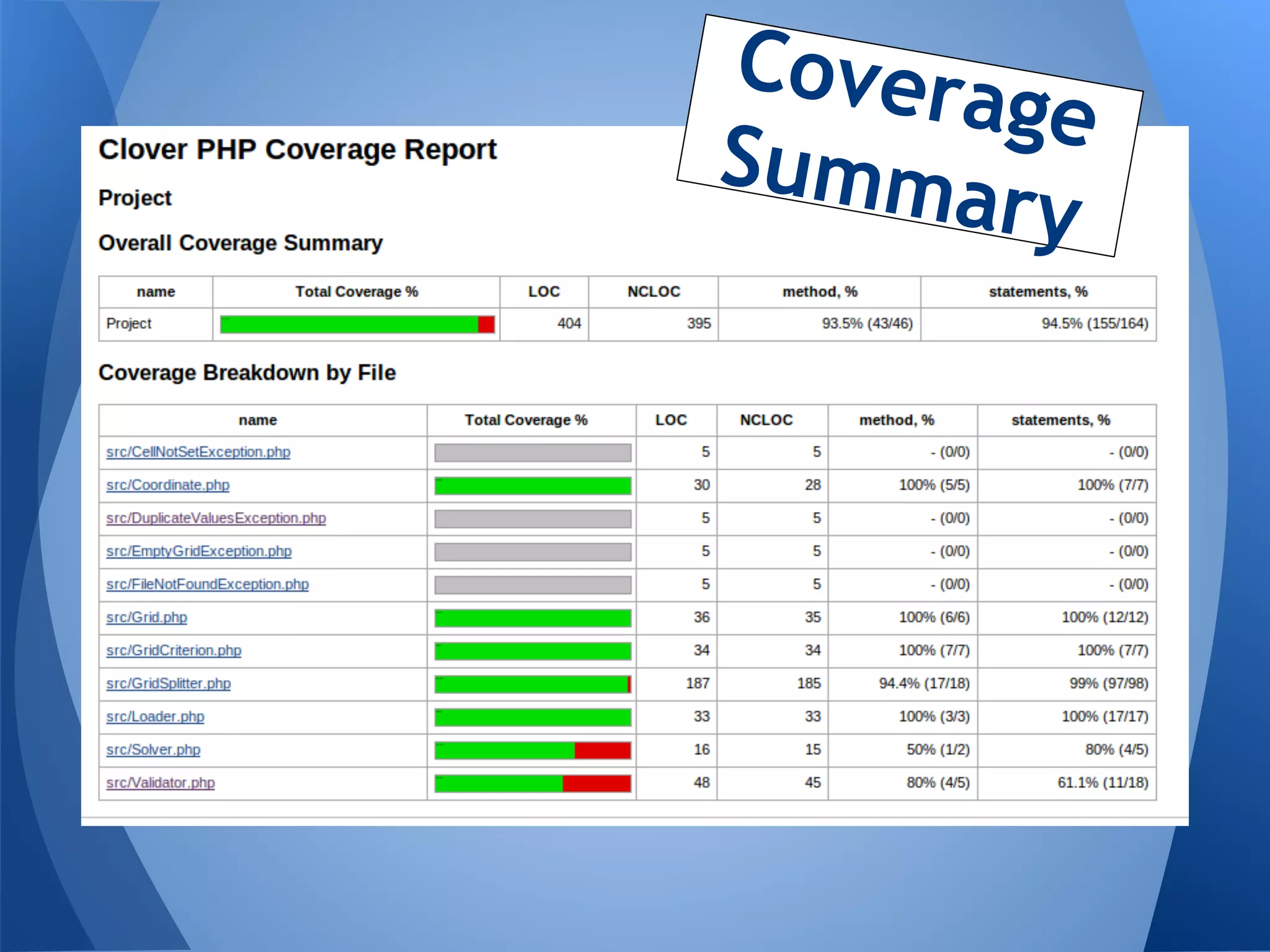Open the src/Grid.php link
1270x952 pixels.
click(x=146, y=617)
